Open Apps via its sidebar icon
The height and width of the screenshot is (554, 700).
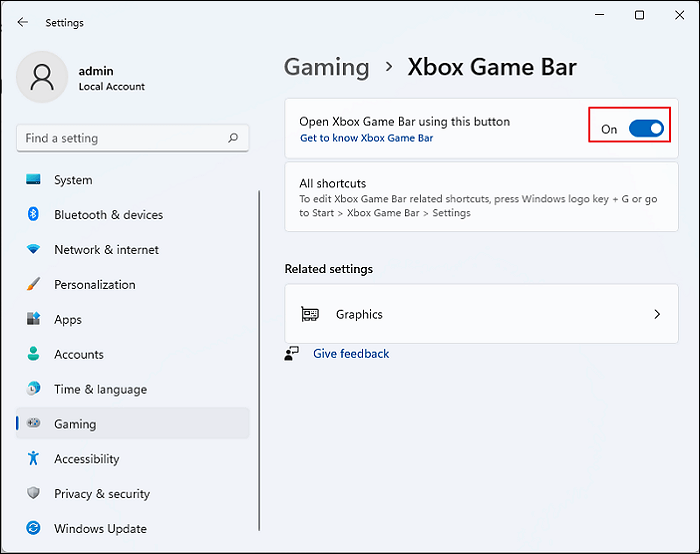[x=33, y=320]
